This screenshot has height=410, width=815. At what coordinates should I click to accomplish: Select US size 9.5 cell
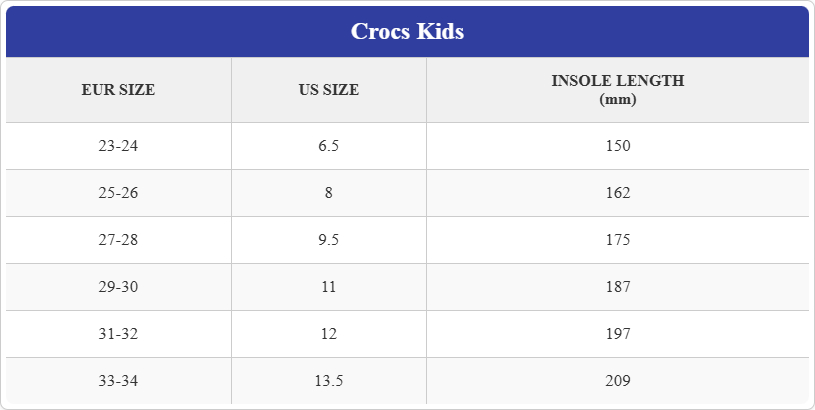(328, 240)
